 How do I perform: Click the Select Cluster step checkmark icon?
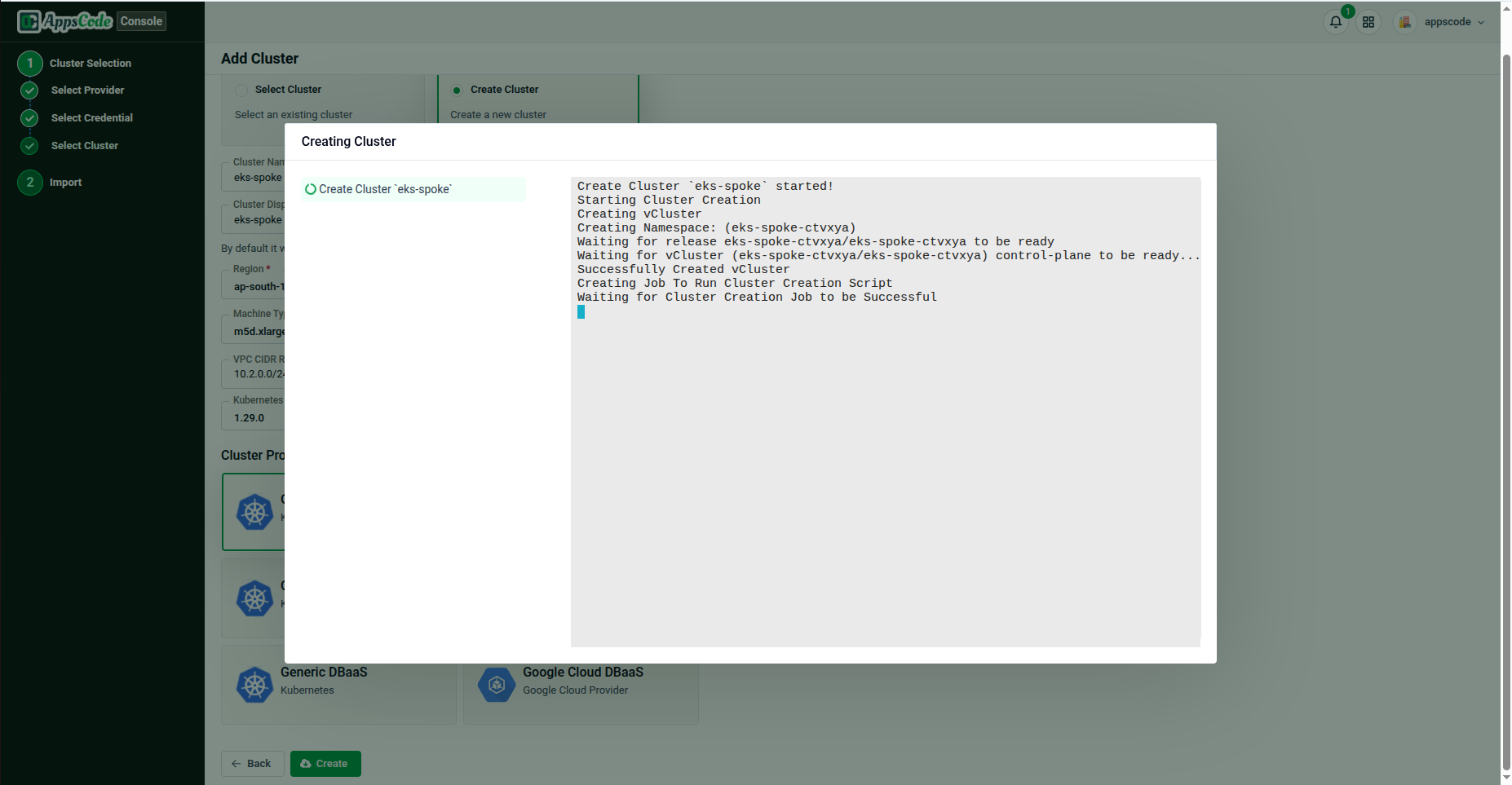29,146
